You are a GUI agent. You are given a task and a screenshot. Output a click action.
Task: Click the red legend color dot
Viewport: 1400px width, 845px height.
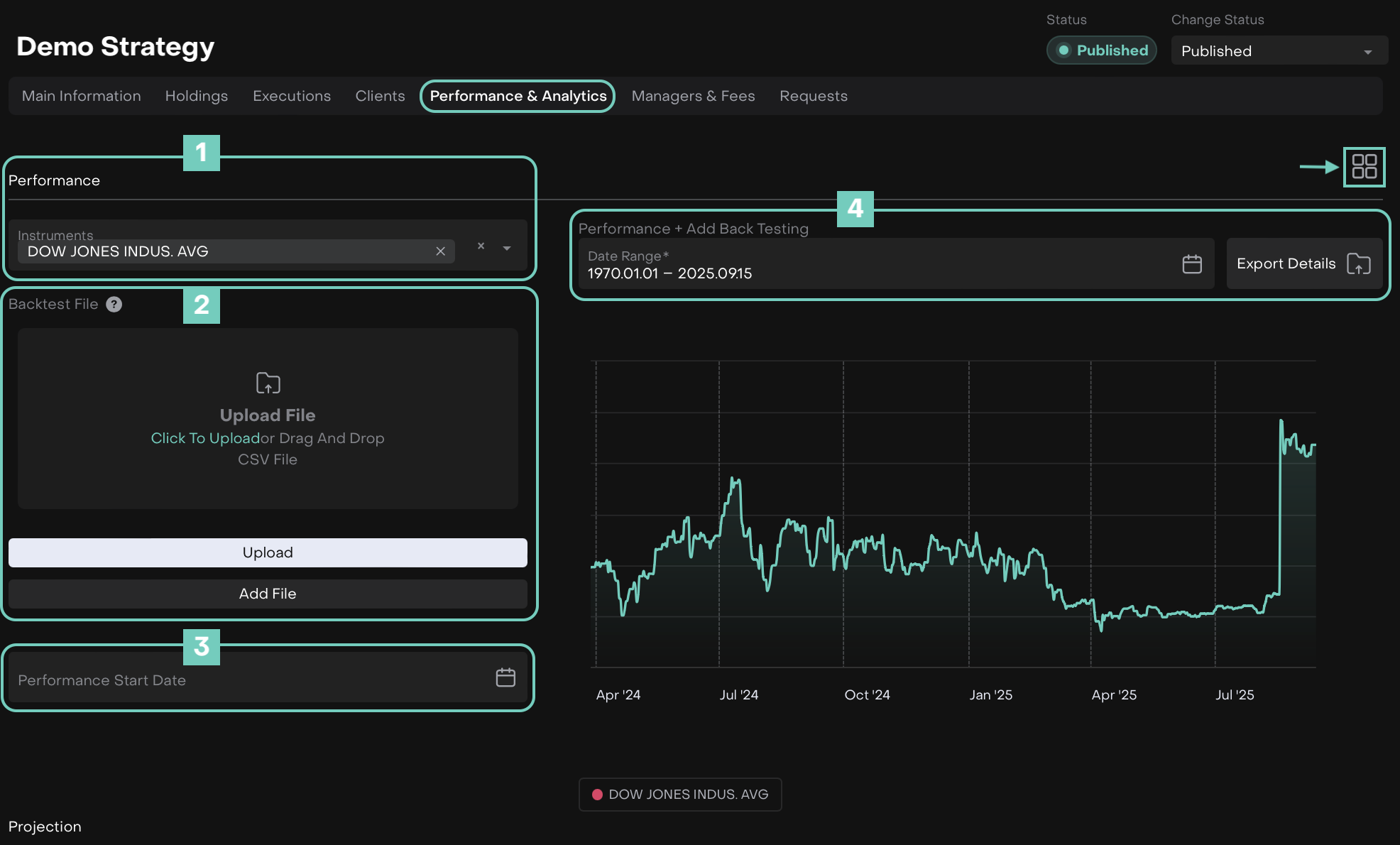598,795
